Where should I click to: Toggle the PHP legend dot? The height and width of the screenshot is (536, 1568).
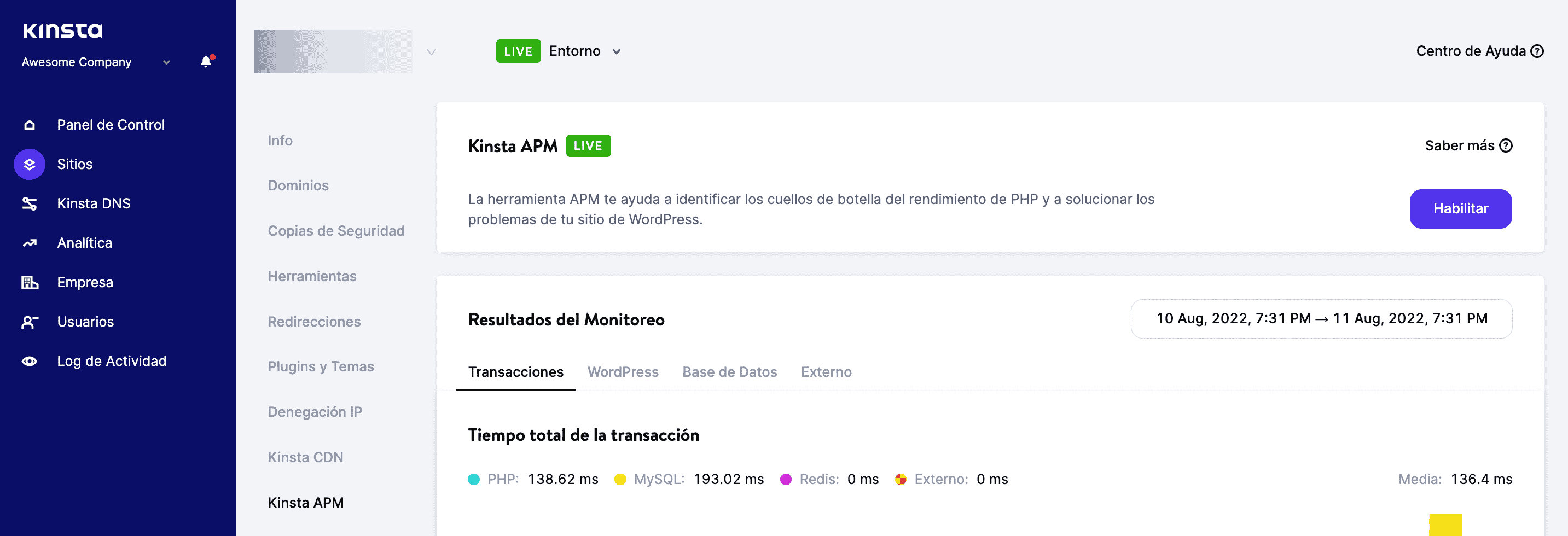[x=474, y=480]
